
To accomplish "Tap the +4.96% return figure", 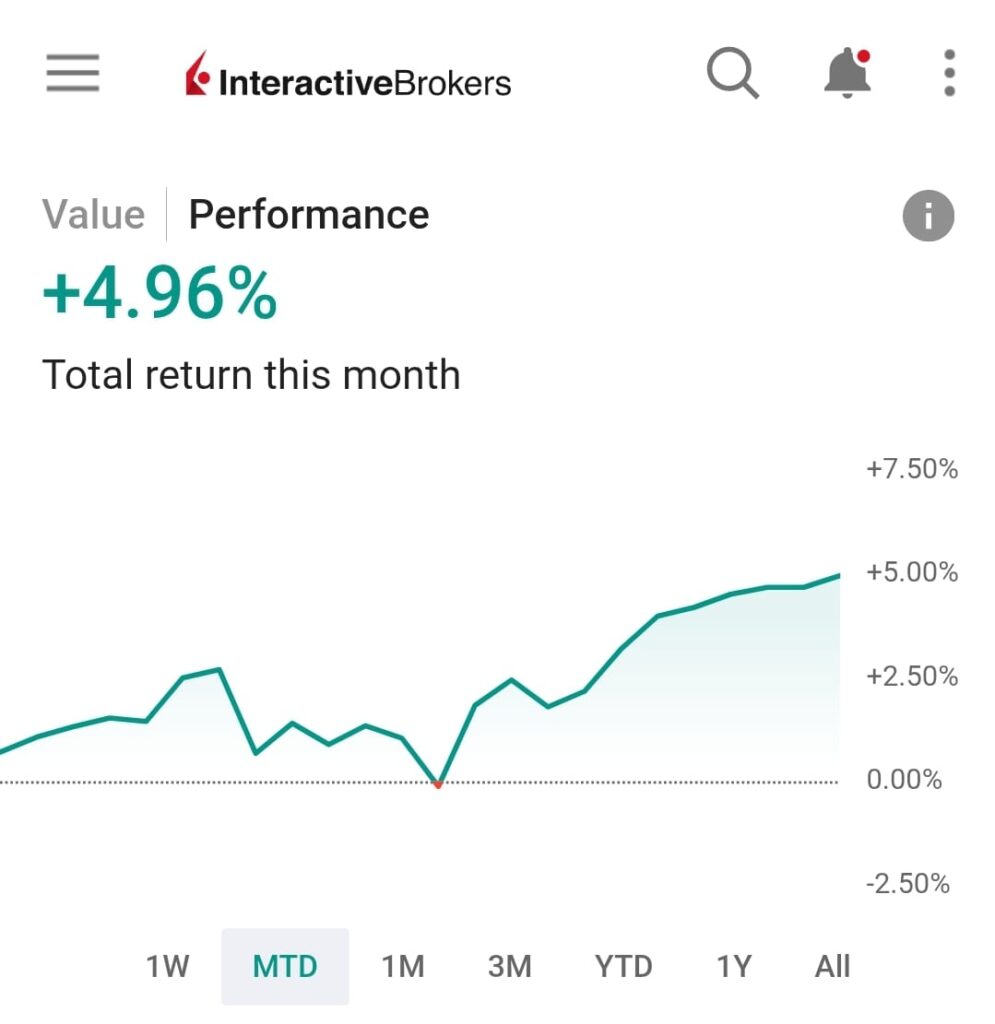I will pyautogui.click(x=160, y=295).
